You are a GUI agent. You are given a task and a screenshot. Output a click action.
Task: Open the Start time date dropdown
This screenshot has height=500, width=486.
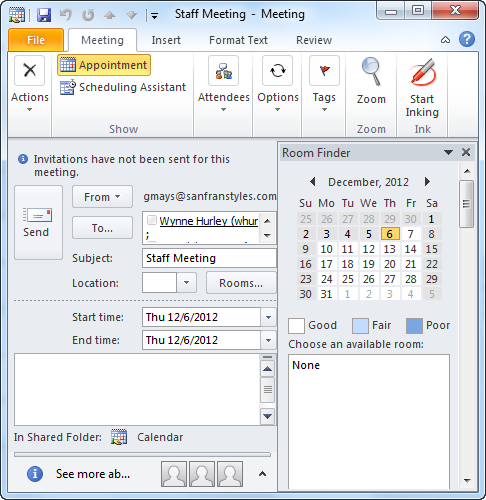coord(268,317)
